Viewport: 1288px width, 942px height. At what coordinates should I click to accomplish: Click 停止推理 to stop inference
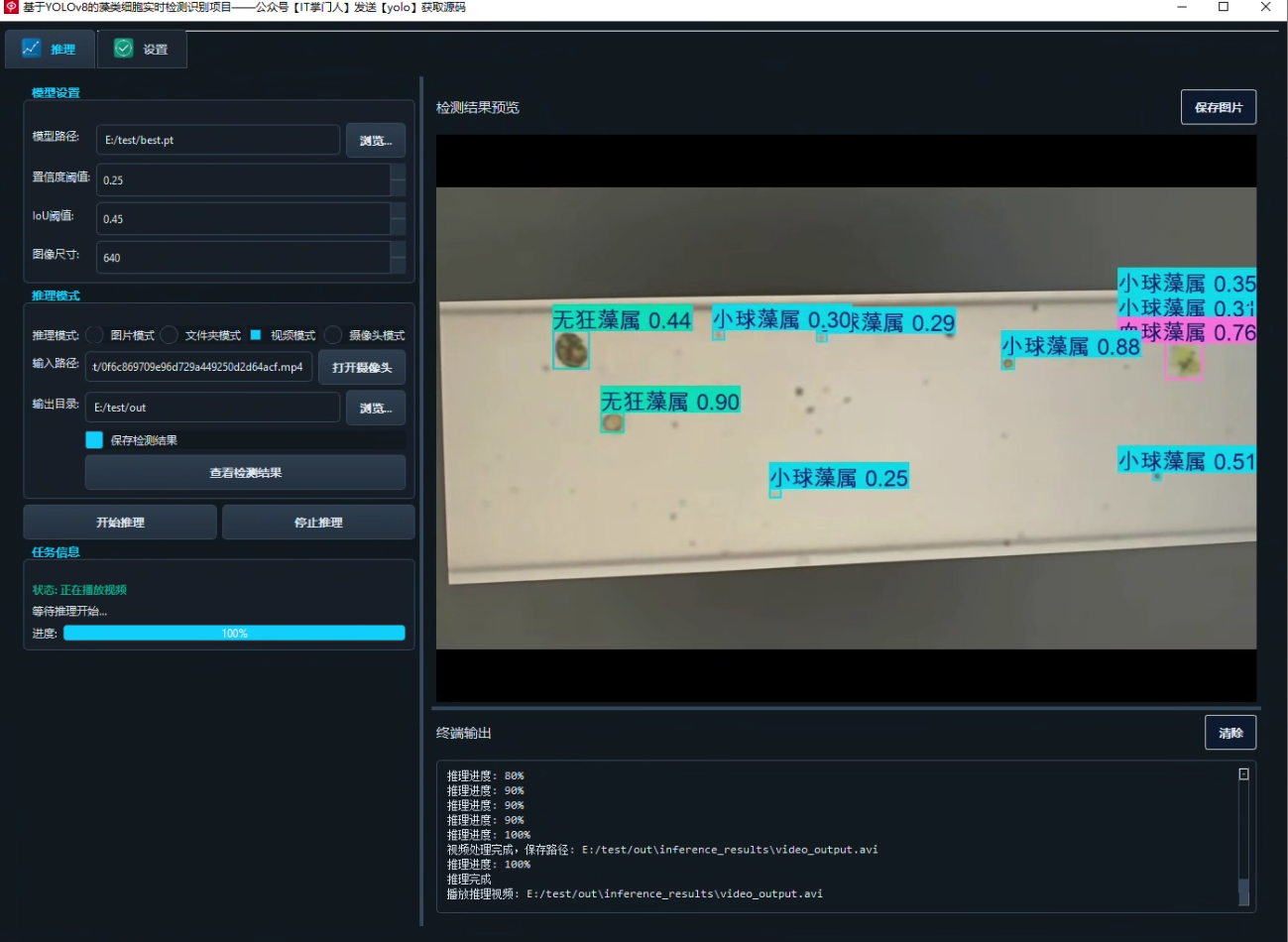point(318,522)
